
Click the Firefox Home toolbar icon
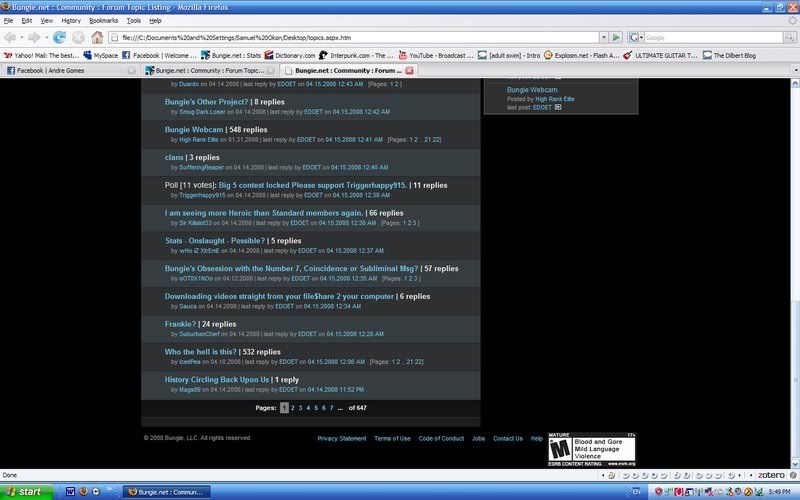coord(97,38)
